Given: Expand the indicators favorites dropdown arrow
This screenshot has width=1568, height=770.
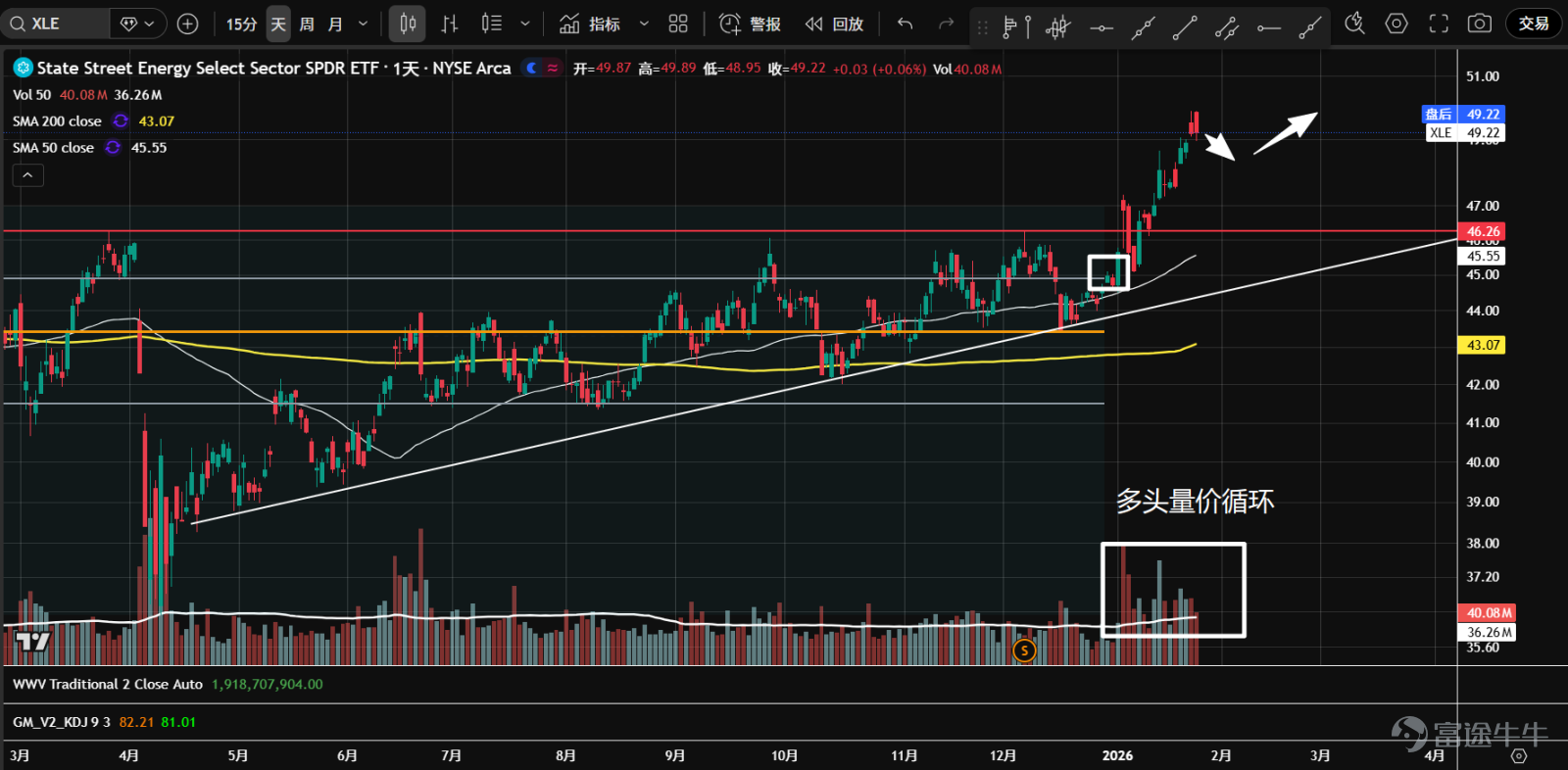Looking at the screenshot, I should (644, 24).
